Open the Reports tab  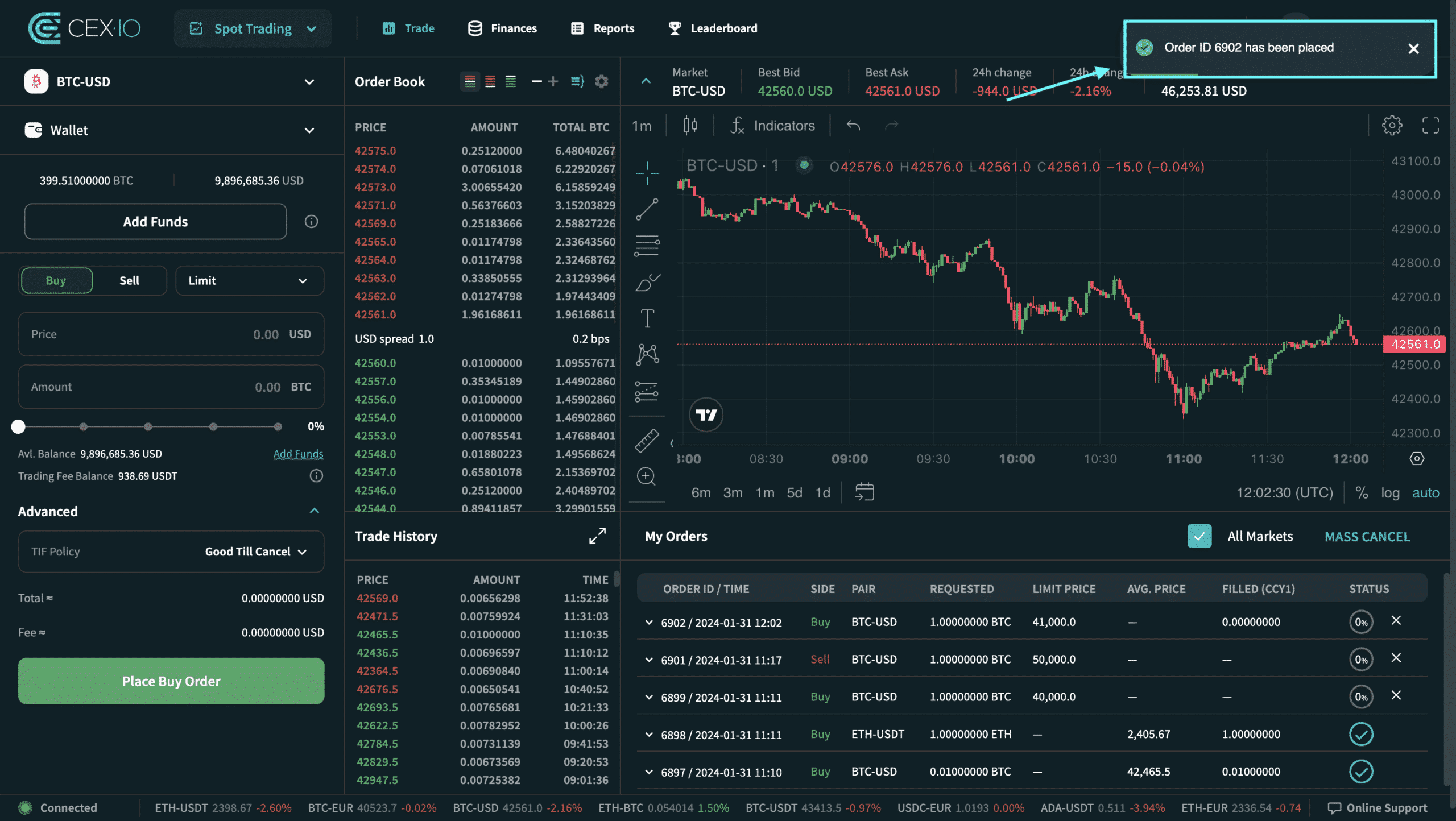(x=602, y=28)
